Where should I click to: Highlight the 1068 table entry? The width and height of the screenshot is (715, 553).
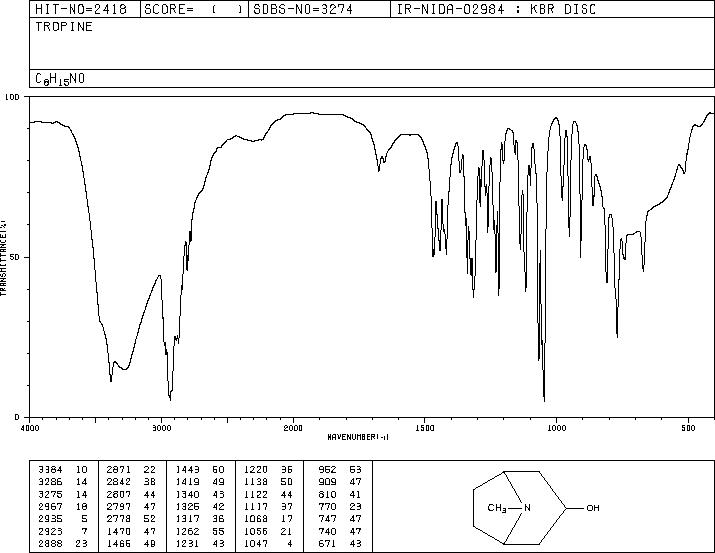[268, 519]
